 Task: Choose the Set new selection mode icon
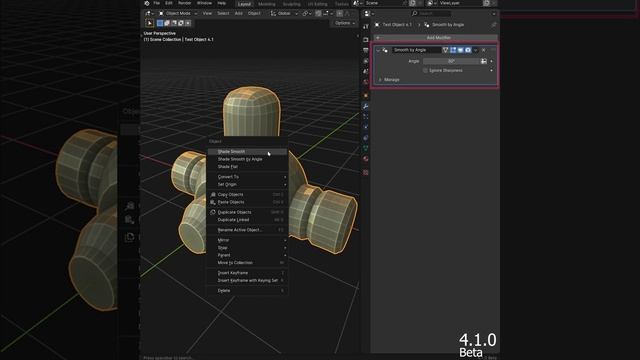pyautogui.click(x=160, y=23)
